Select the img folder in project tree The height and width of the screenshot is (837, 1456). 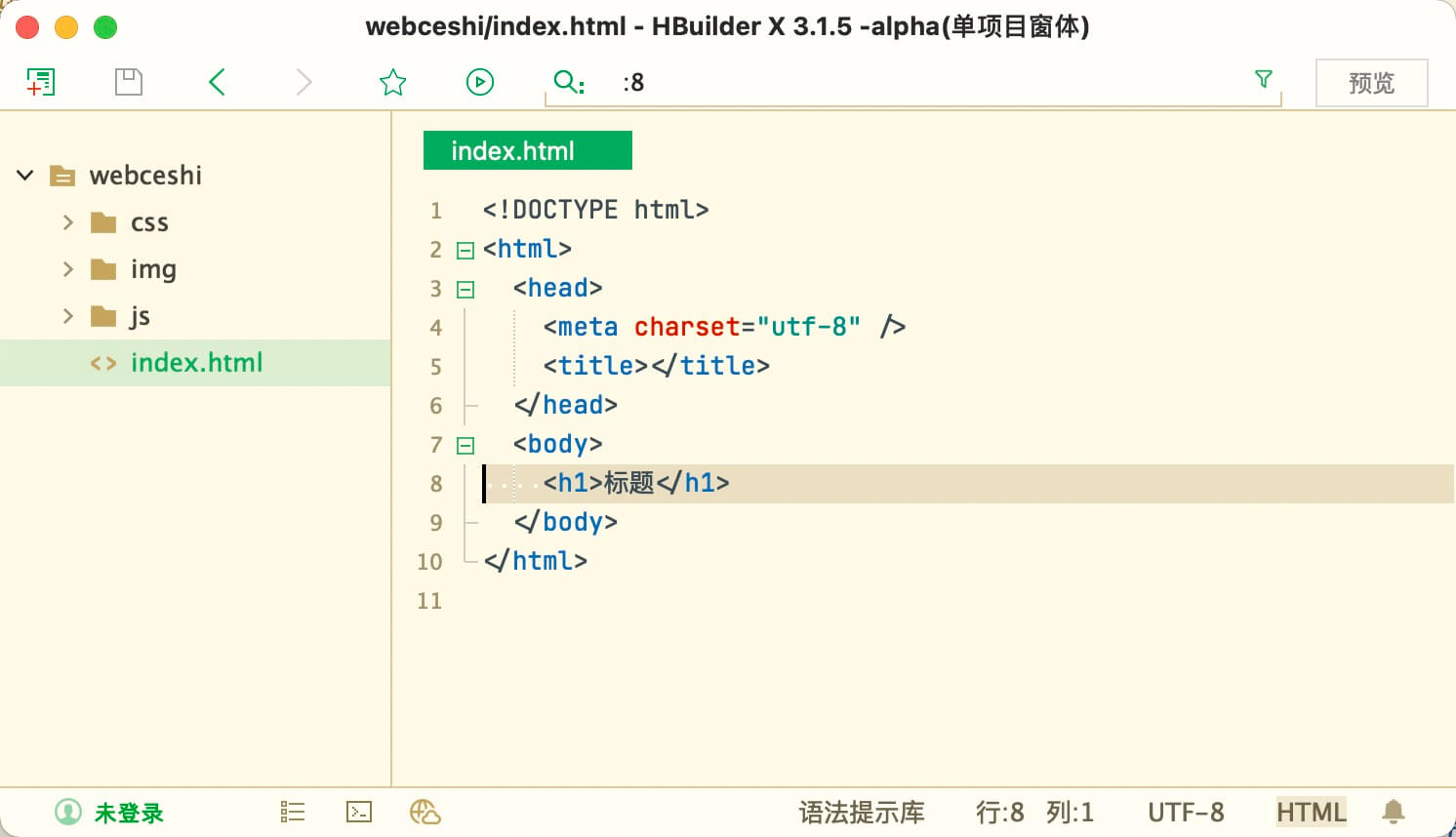153,269
